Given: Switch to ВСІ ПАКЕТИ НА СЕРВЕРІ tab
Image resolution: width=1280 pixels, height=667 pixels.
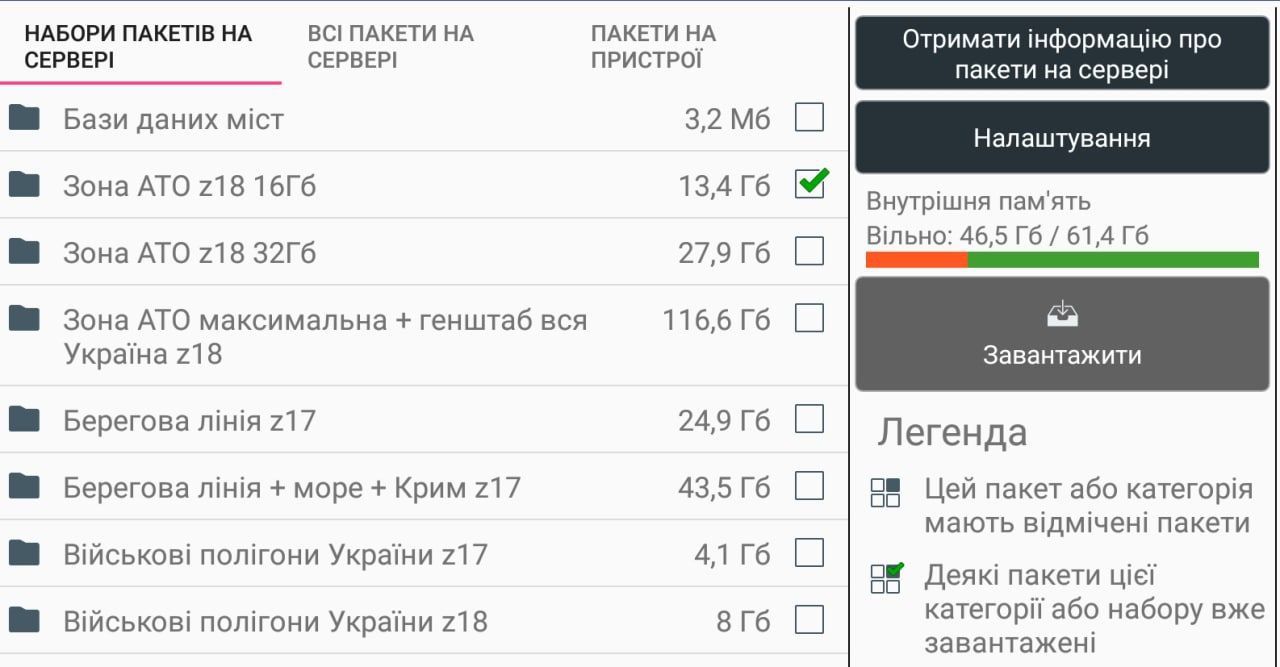Looking at the screenshot, I should click(390, 47).
